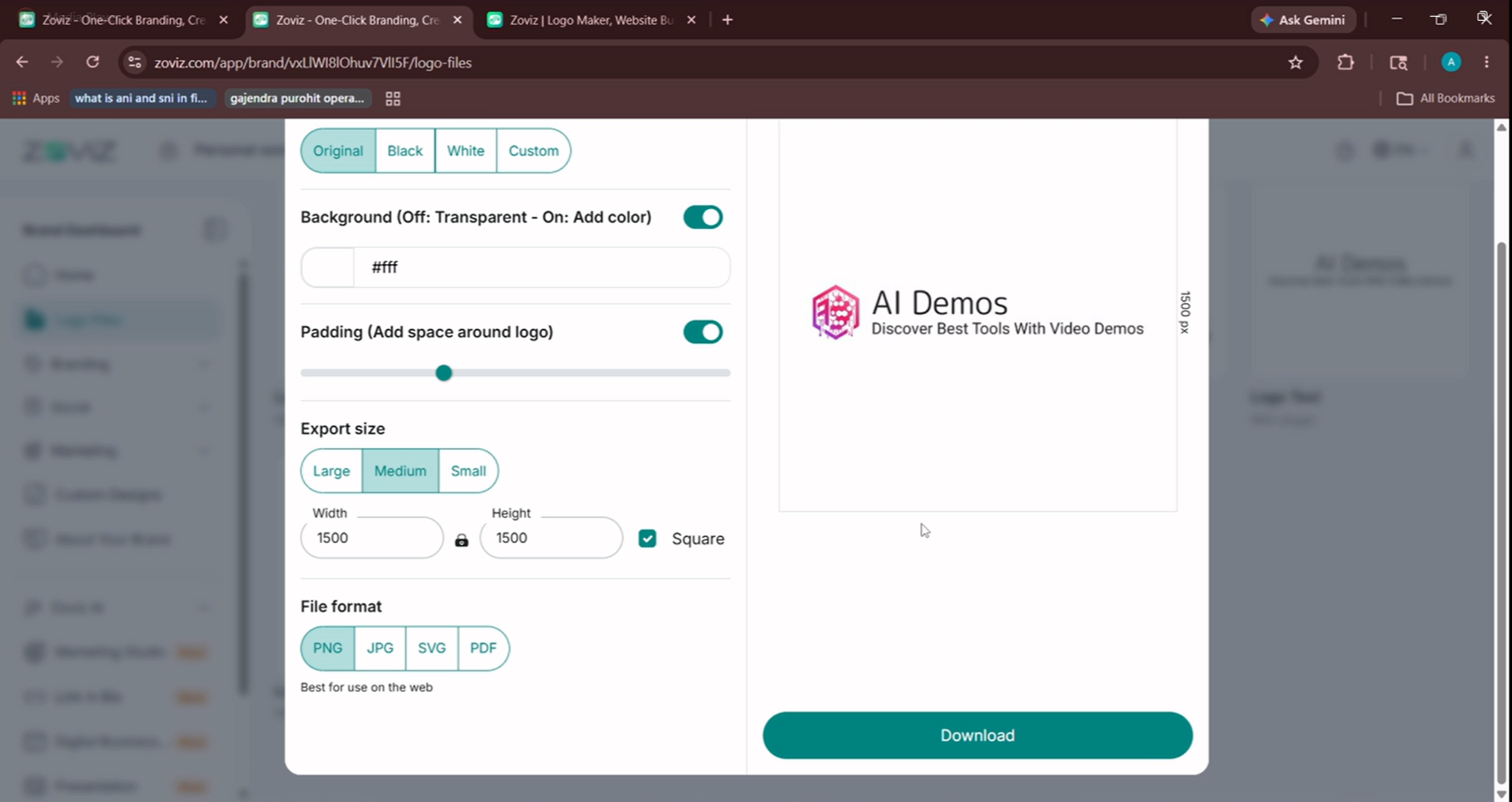Close the first Zoviz tab
This screenshot has width=1512, height=802.
click(223, 20)
